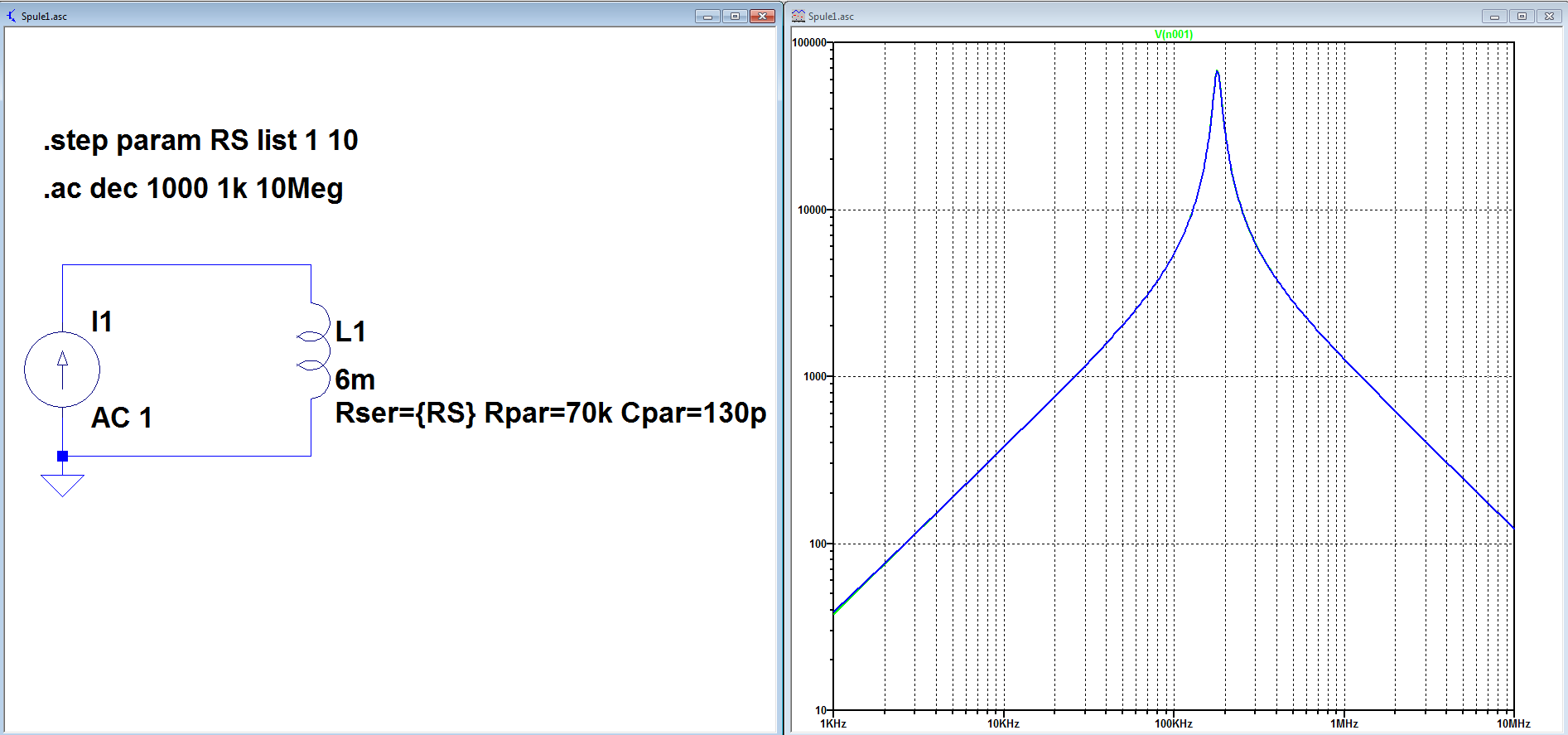Click the Rser={RS} Rpar=70k Cpar=130p text

pyautogui.click(x=551, y=413)
